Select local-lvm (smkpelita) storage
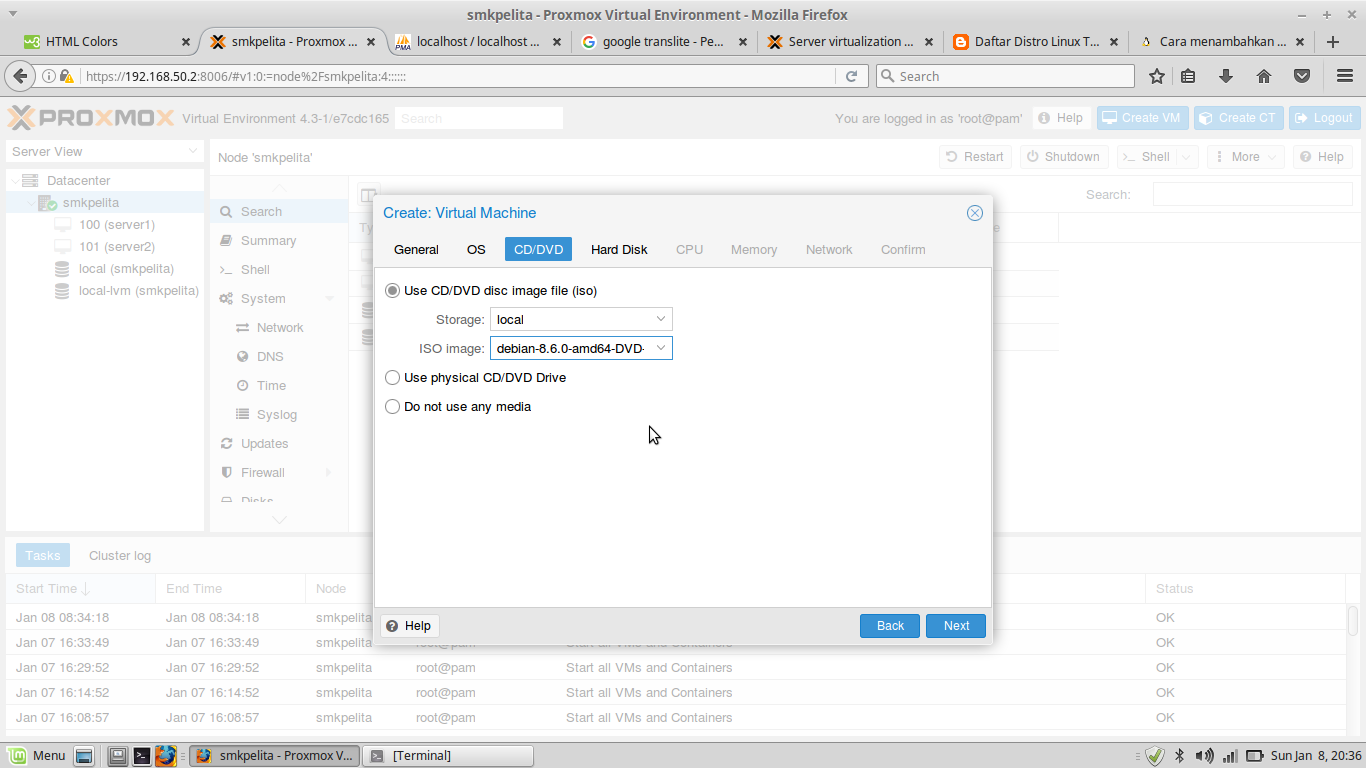Screen dimensions: 1366x768 [138, 291]
